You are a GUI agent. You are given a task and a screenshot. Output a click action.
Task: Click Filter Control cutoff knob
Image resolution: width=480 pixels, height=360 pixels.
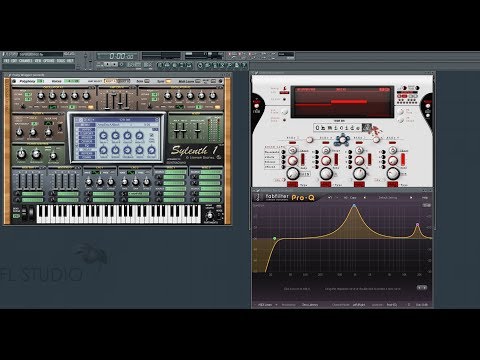(x=21, y=154)
